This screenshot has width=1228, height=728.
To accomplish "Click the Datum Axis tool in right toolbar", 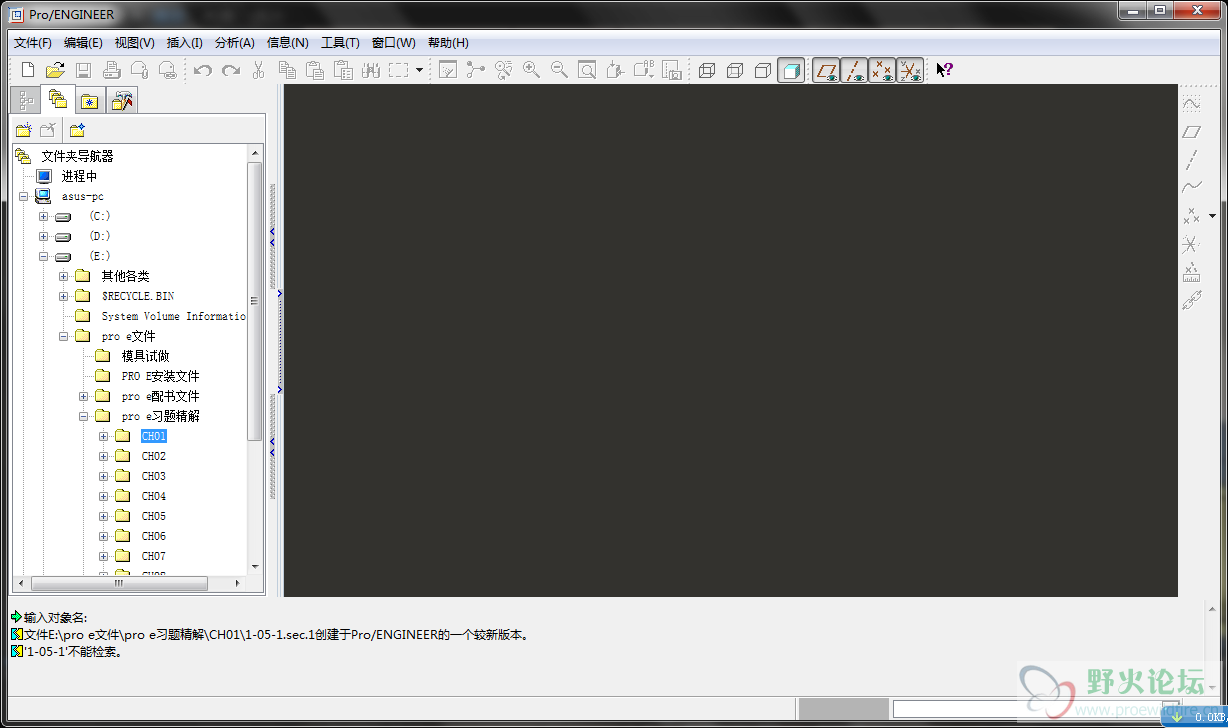I will (1191, 159).
